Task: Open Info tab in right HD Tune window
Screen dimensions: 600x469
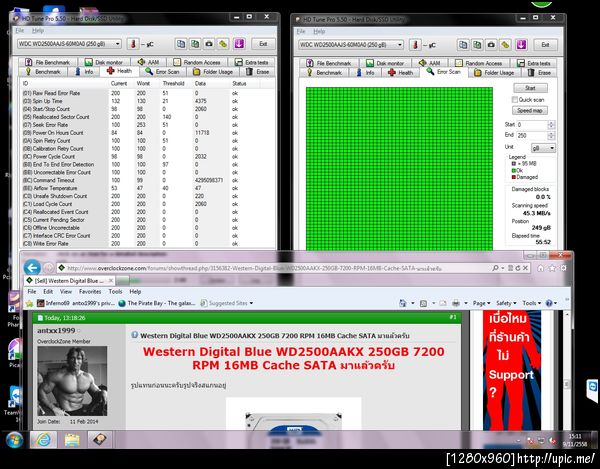Action: pos(365,72)
